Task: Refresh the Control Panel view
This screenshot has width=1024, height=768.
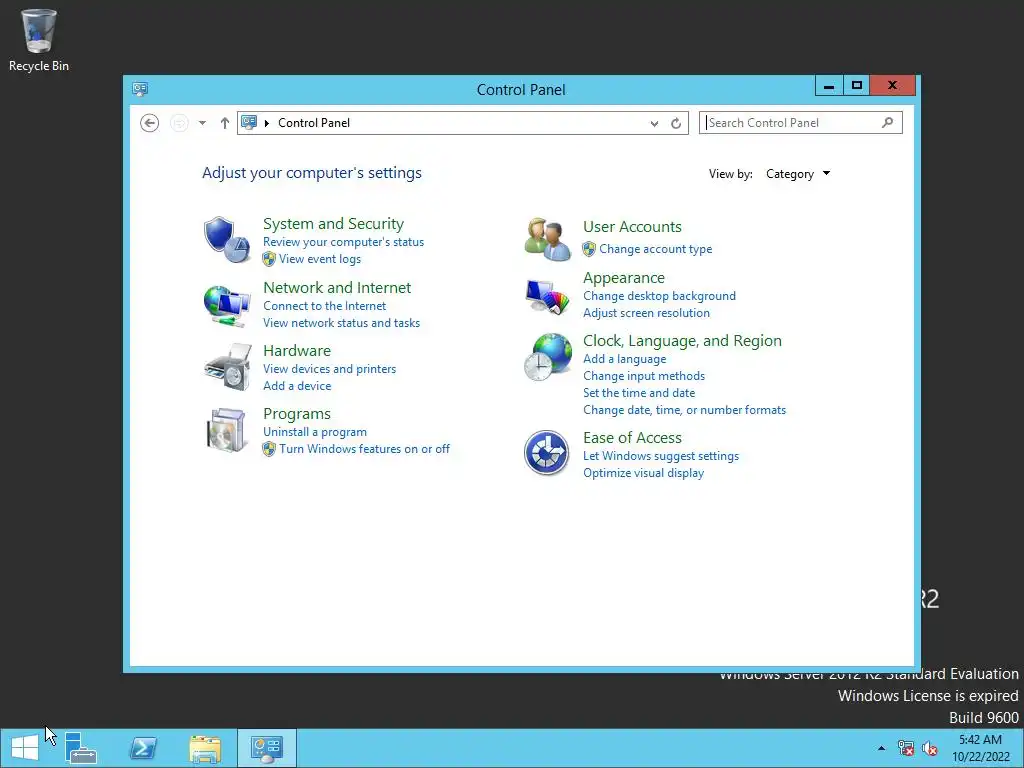Action: (676, 123)
